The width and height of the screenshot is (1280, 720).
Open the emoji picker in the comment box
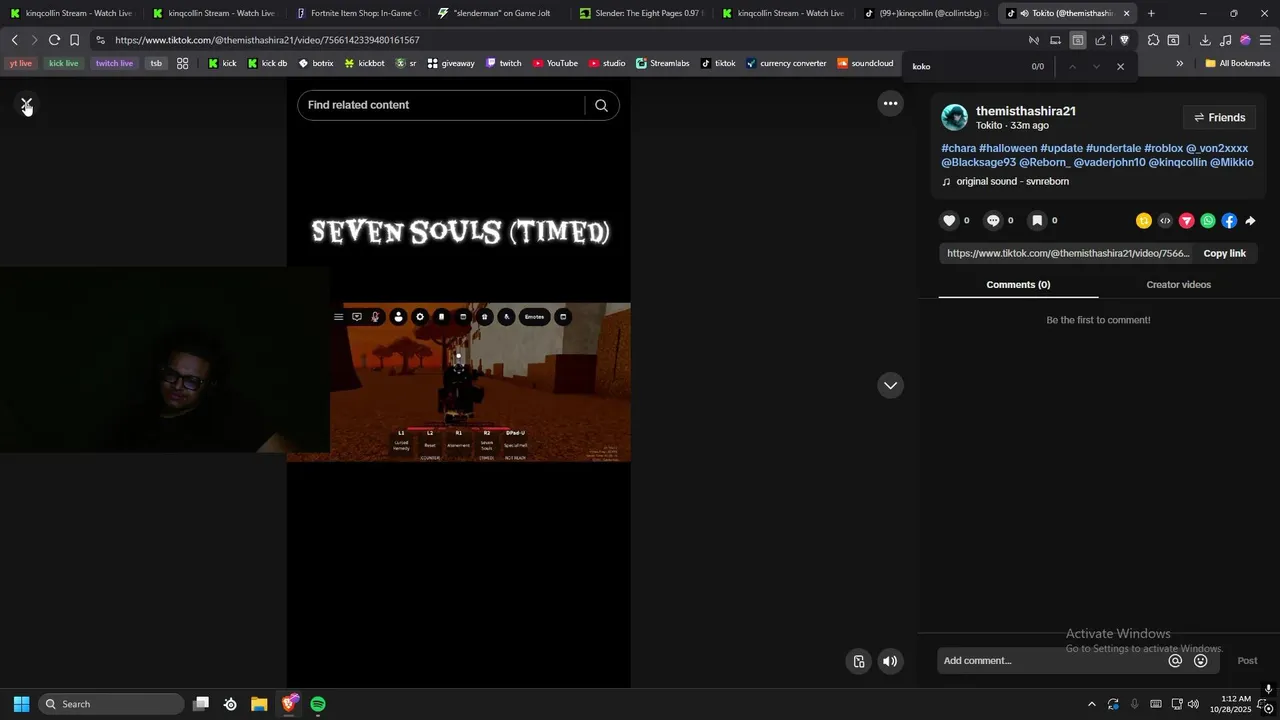1201,661
